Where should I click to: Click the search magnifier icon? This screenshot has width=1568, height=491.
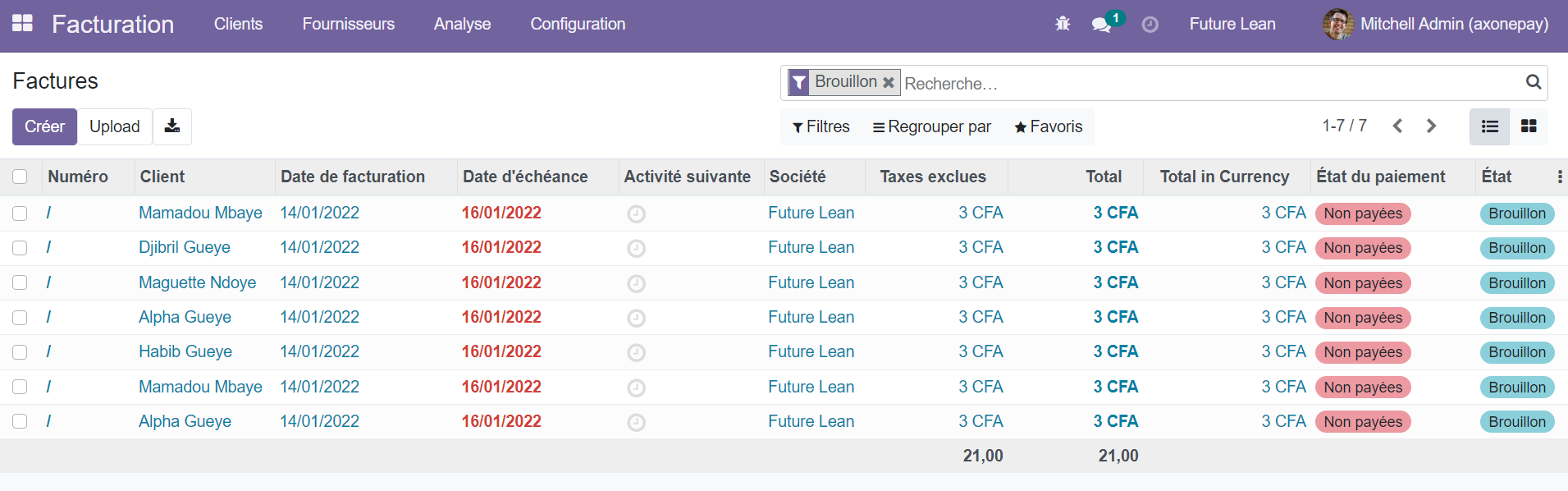coord(1533,82)
